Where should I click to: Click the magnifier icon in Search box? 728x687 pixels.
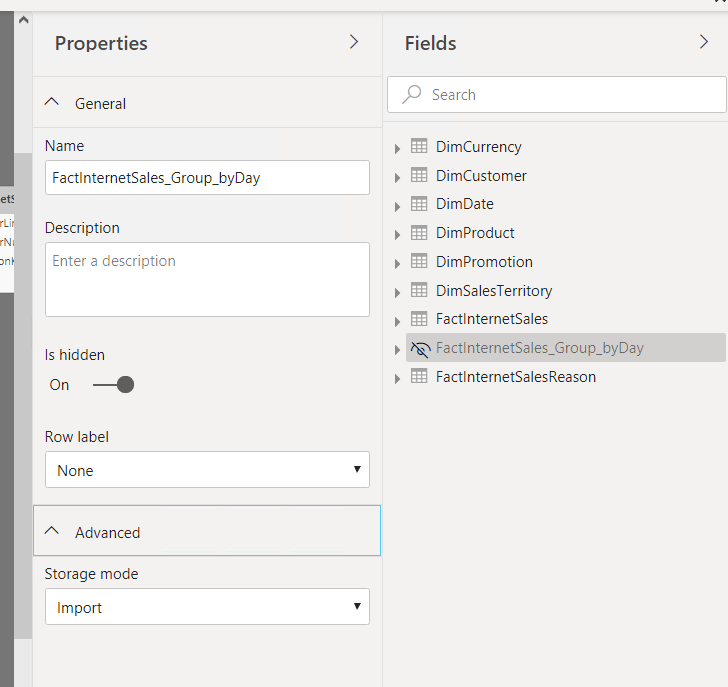pos(411,95)
